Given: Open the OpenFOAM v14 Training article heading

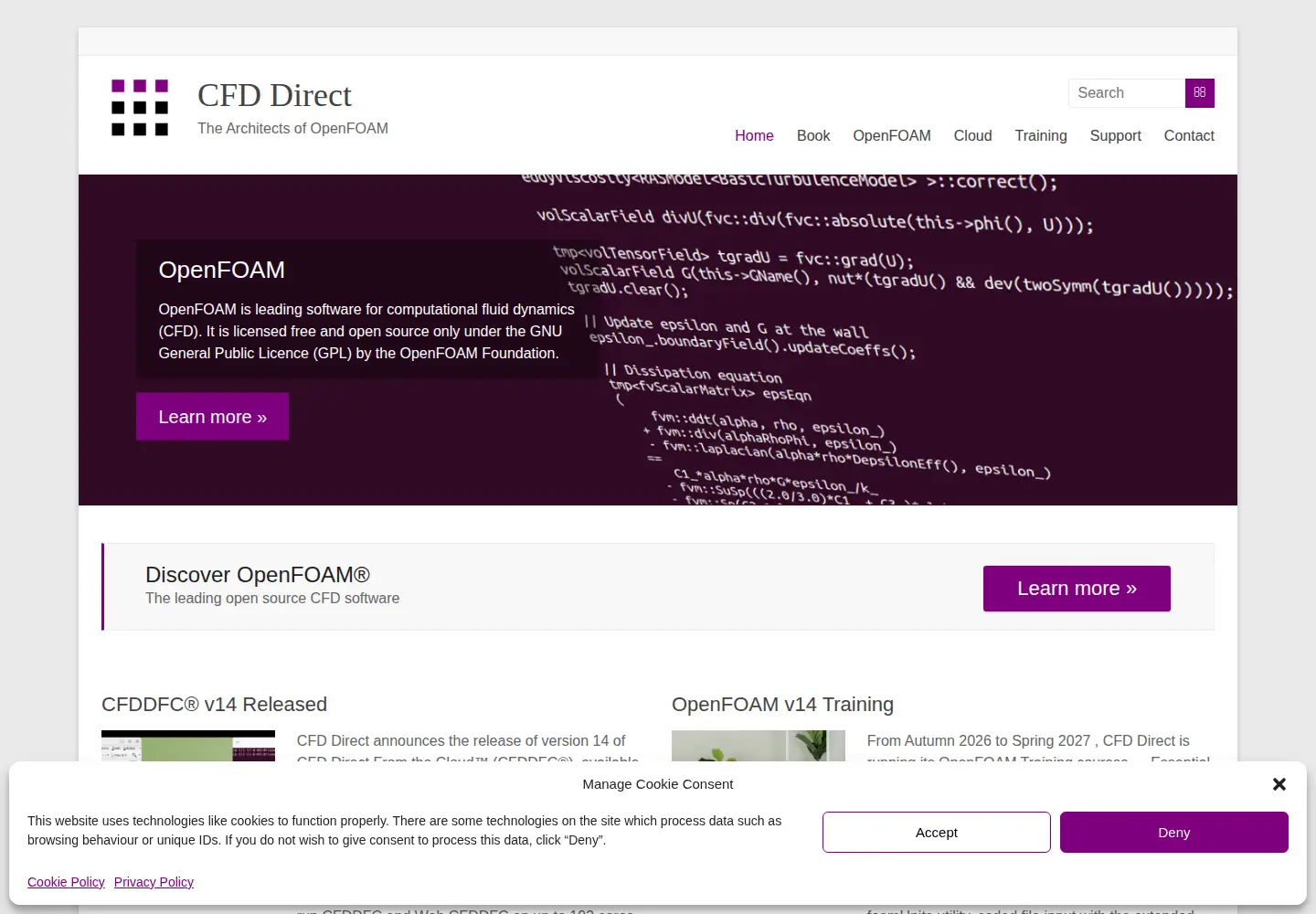Looking at the screenshot, I should (x=782, y=705).
